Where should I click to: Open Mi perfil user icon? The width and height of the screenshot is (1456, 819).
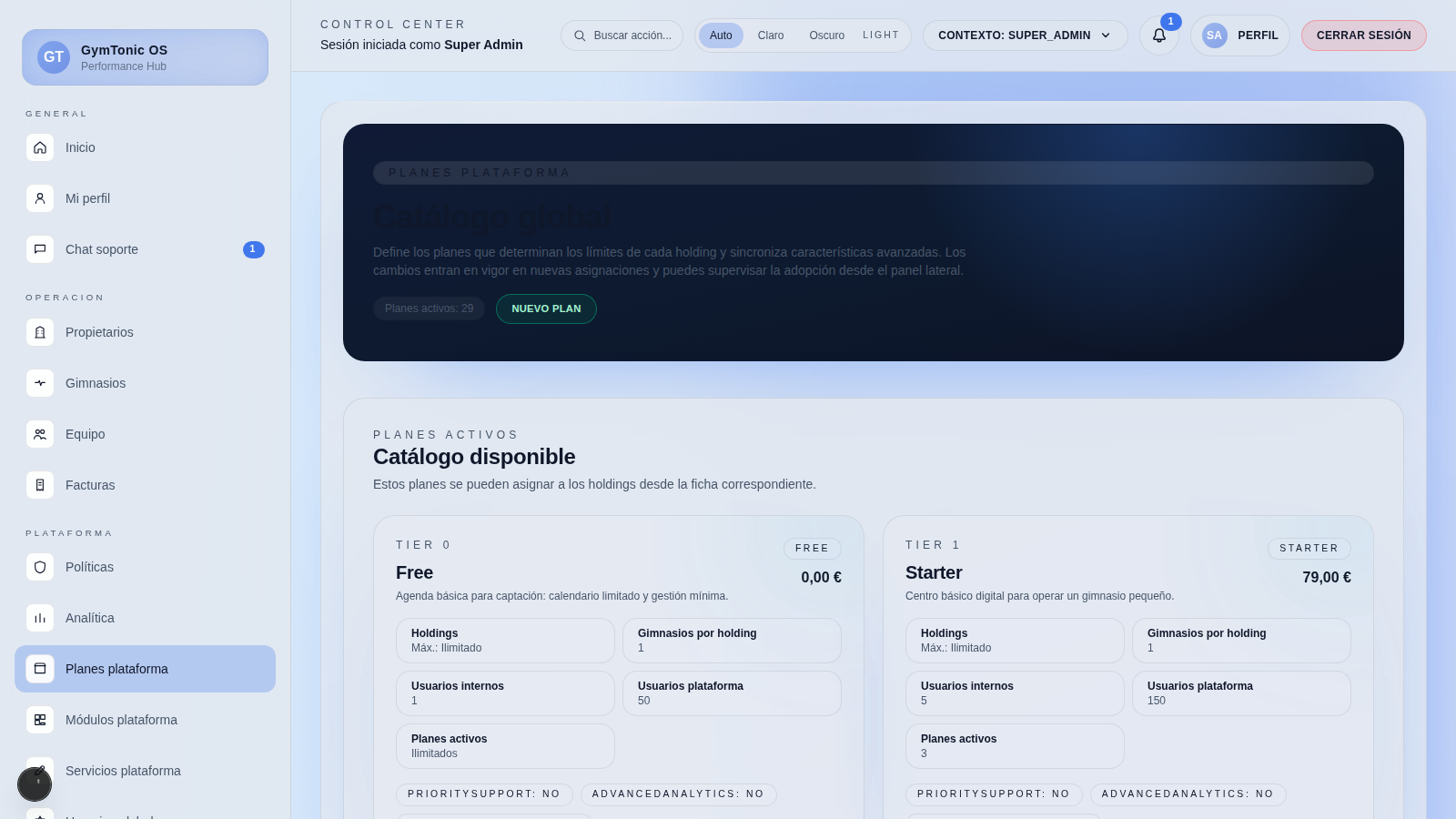click(x=40, y=198)
